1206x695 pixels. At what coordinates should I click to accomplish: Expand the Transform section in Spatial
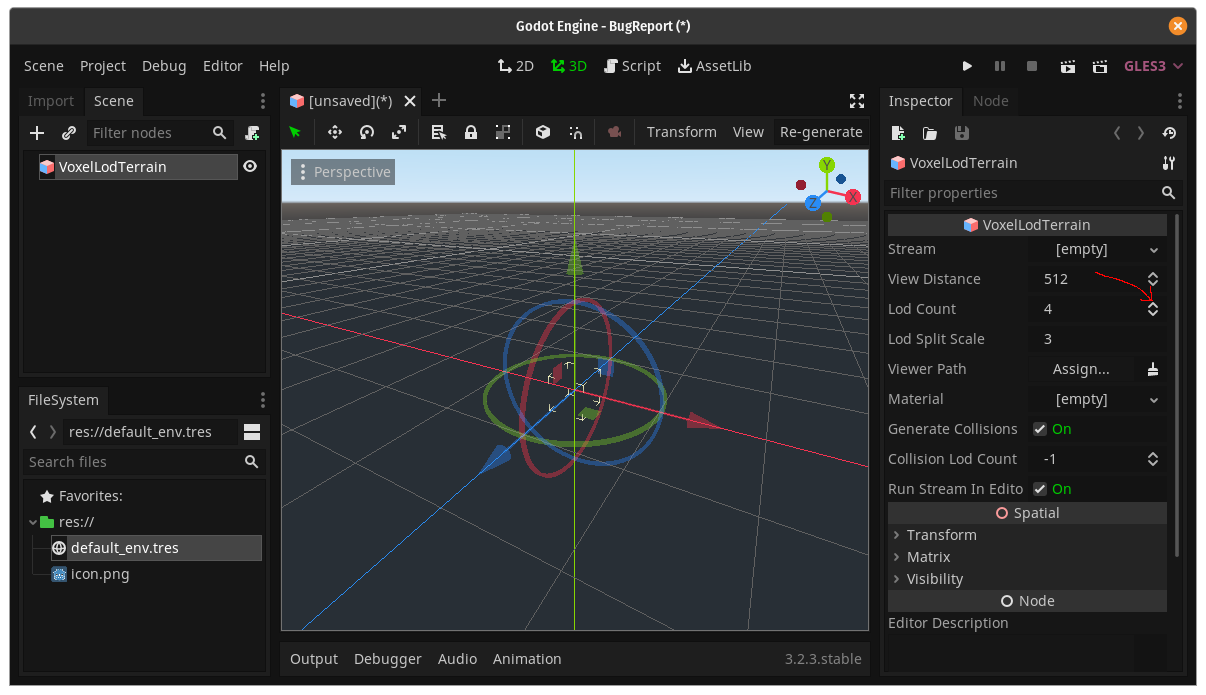[936, 534]
